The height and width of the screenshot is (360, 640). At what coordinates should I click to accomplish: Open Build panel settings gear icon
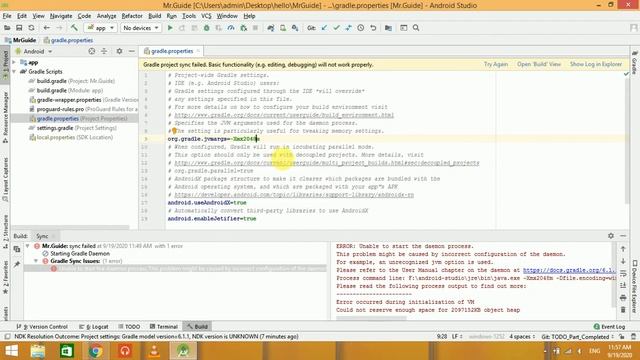[611, 236]
